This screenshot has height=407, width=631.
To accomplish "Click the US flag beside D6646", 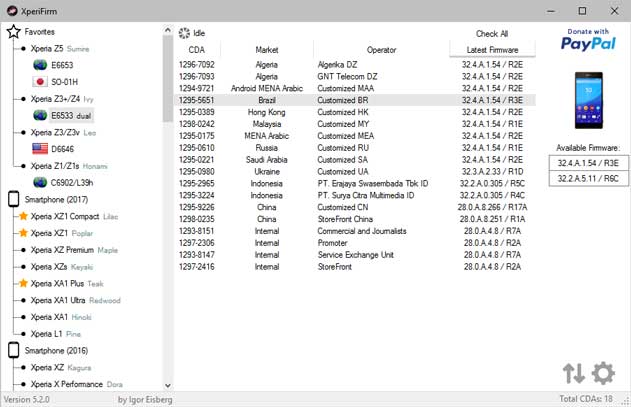I will (40, 149).
